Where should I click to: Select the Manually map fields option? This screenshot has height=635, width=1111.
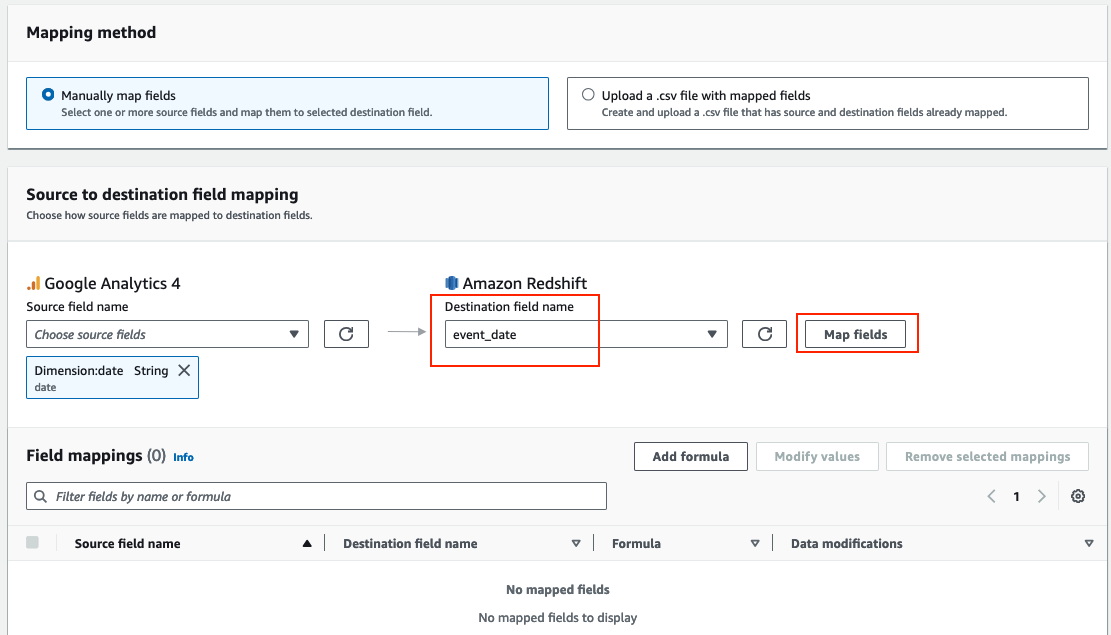(x=48, y=94)
